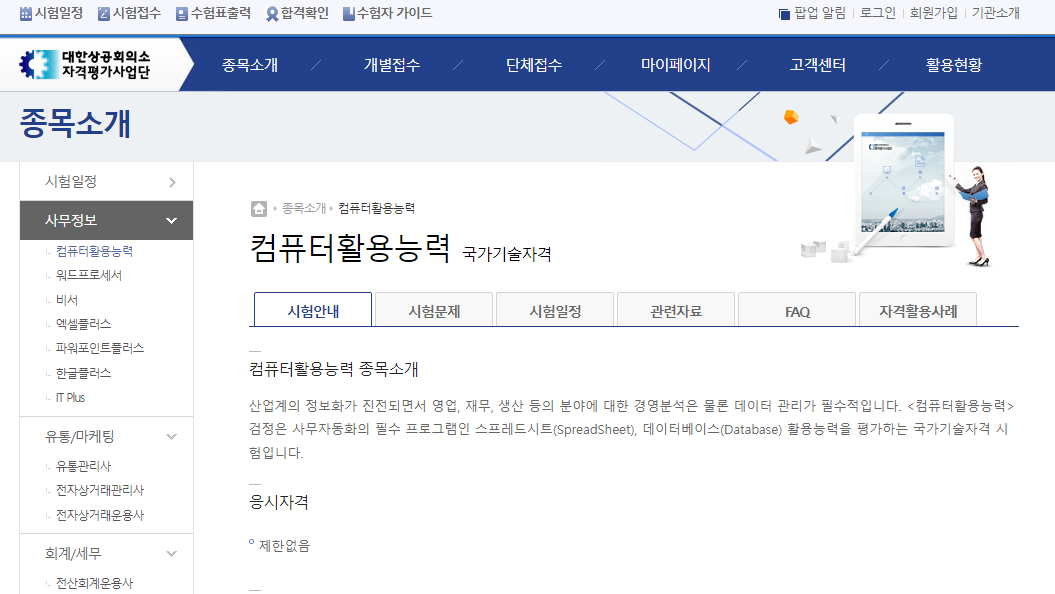Select IT Plus in sidebar
The height and width of the screenshot is (594, 1055).
coord(70,398)
